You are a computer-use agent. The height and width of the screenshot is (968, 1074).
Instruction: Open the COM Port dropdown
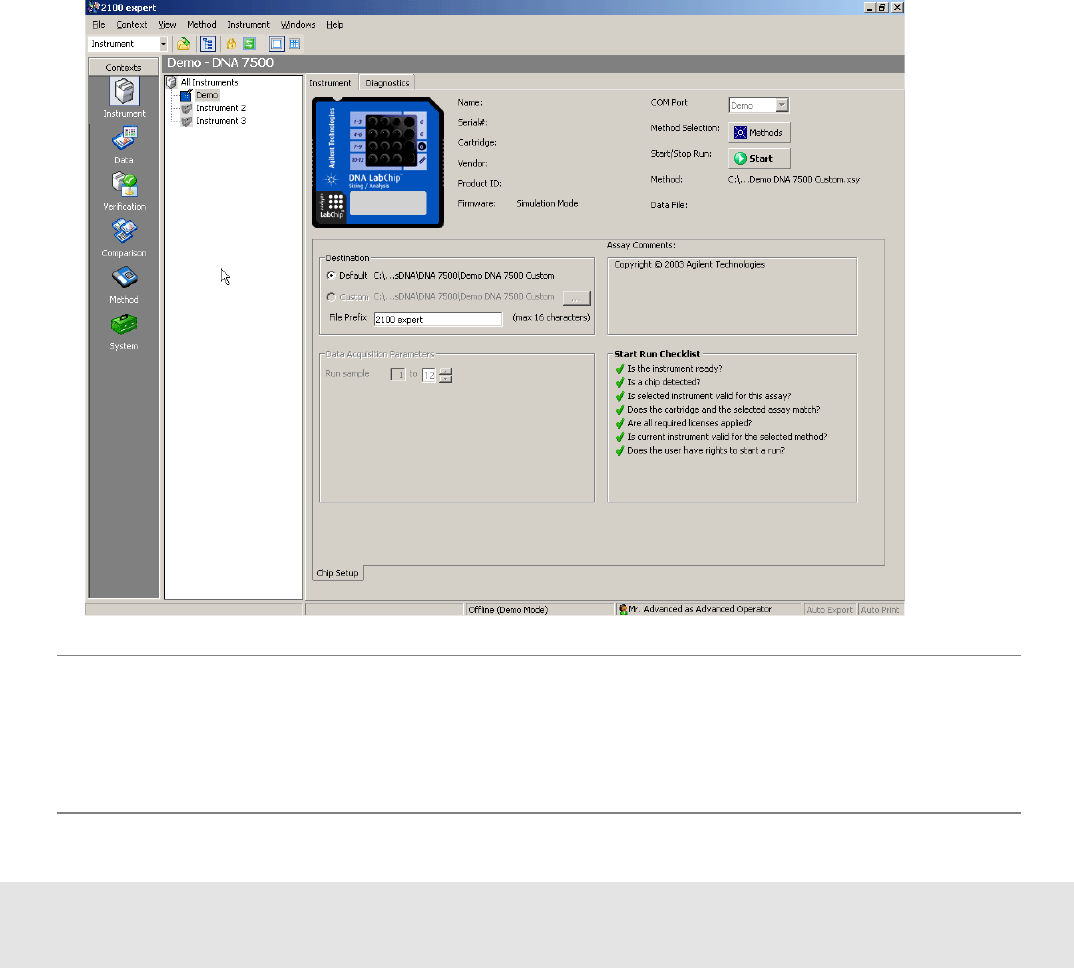782,105
